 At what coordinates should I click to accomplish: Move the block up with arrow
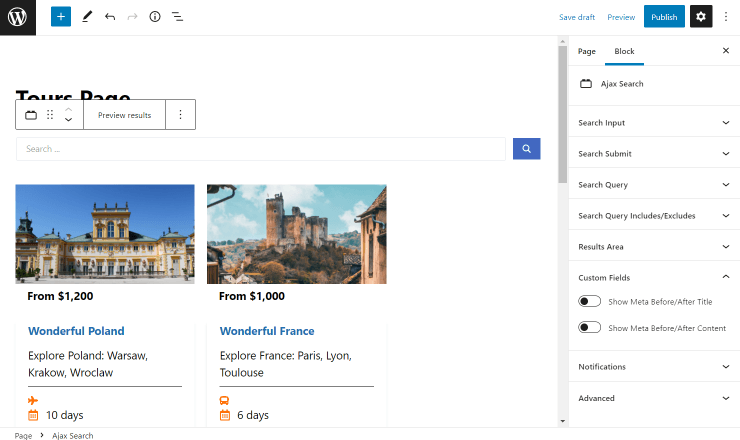coord(68,109)
